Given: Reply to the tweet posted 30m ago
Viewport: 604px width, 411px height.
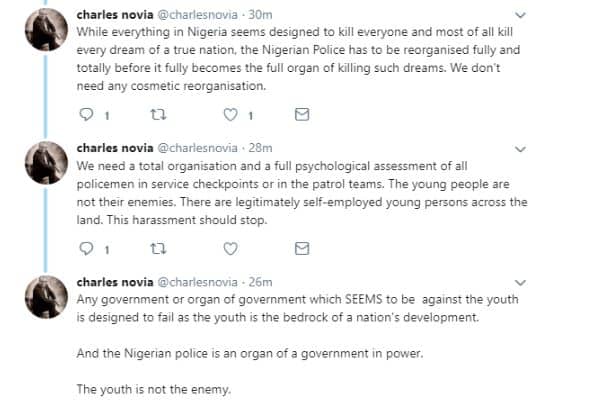Looking at the screenshot, I should pyautogui.click(x=85, y=114).
